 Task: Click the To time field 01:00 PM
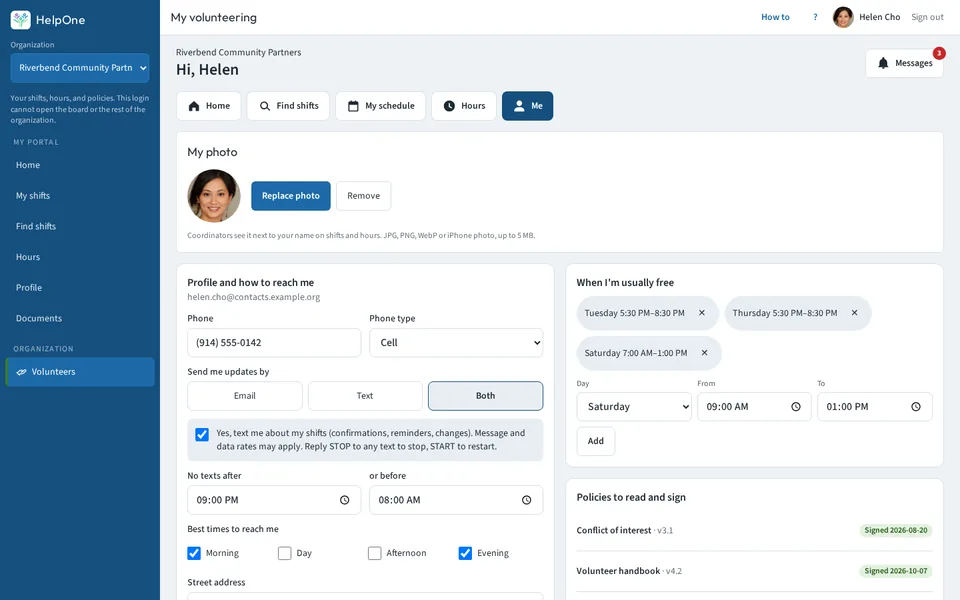[875, 407]
